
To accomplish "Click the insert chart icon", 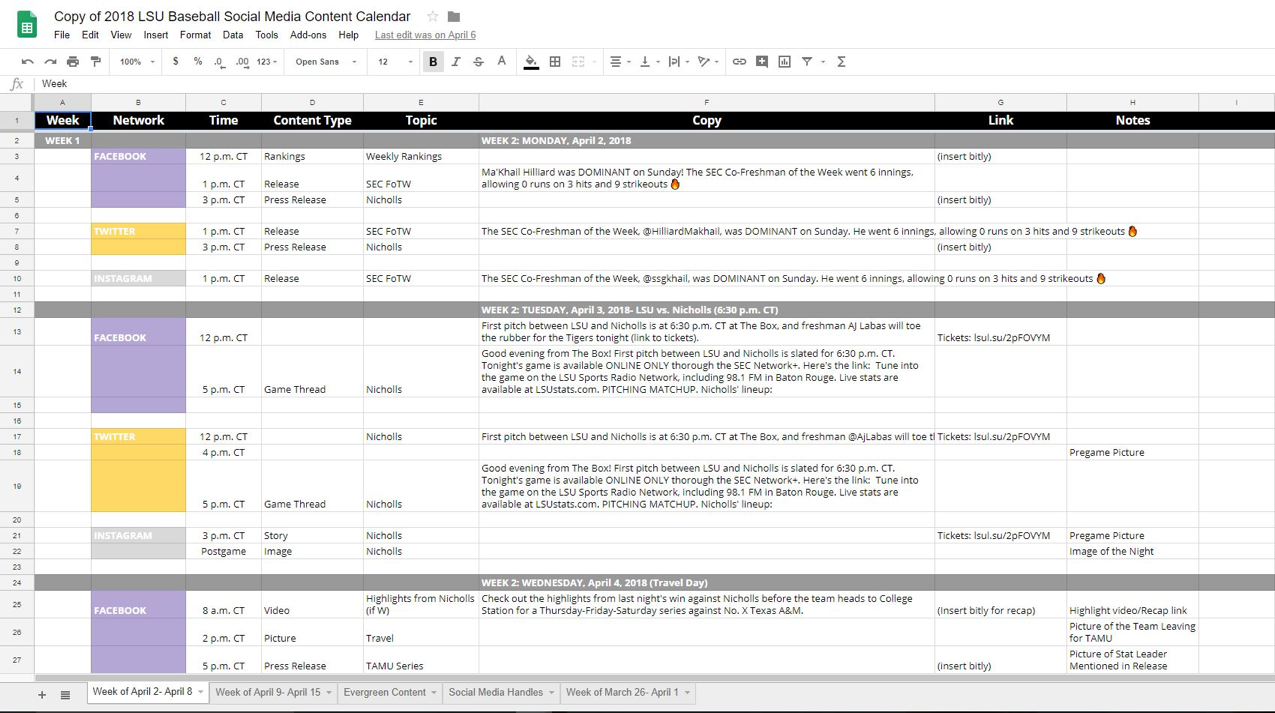I will click(784, 62).
